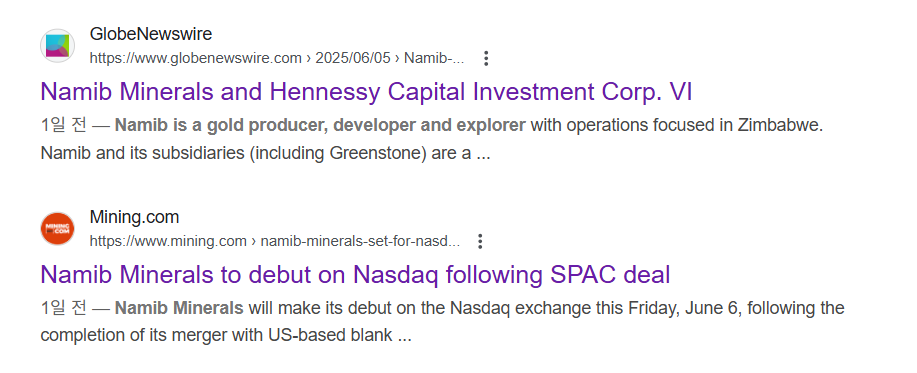Click the GlobeNewswire colorful favicon
This screenshot has height=373, width=917.
click(x=57, y=46)
